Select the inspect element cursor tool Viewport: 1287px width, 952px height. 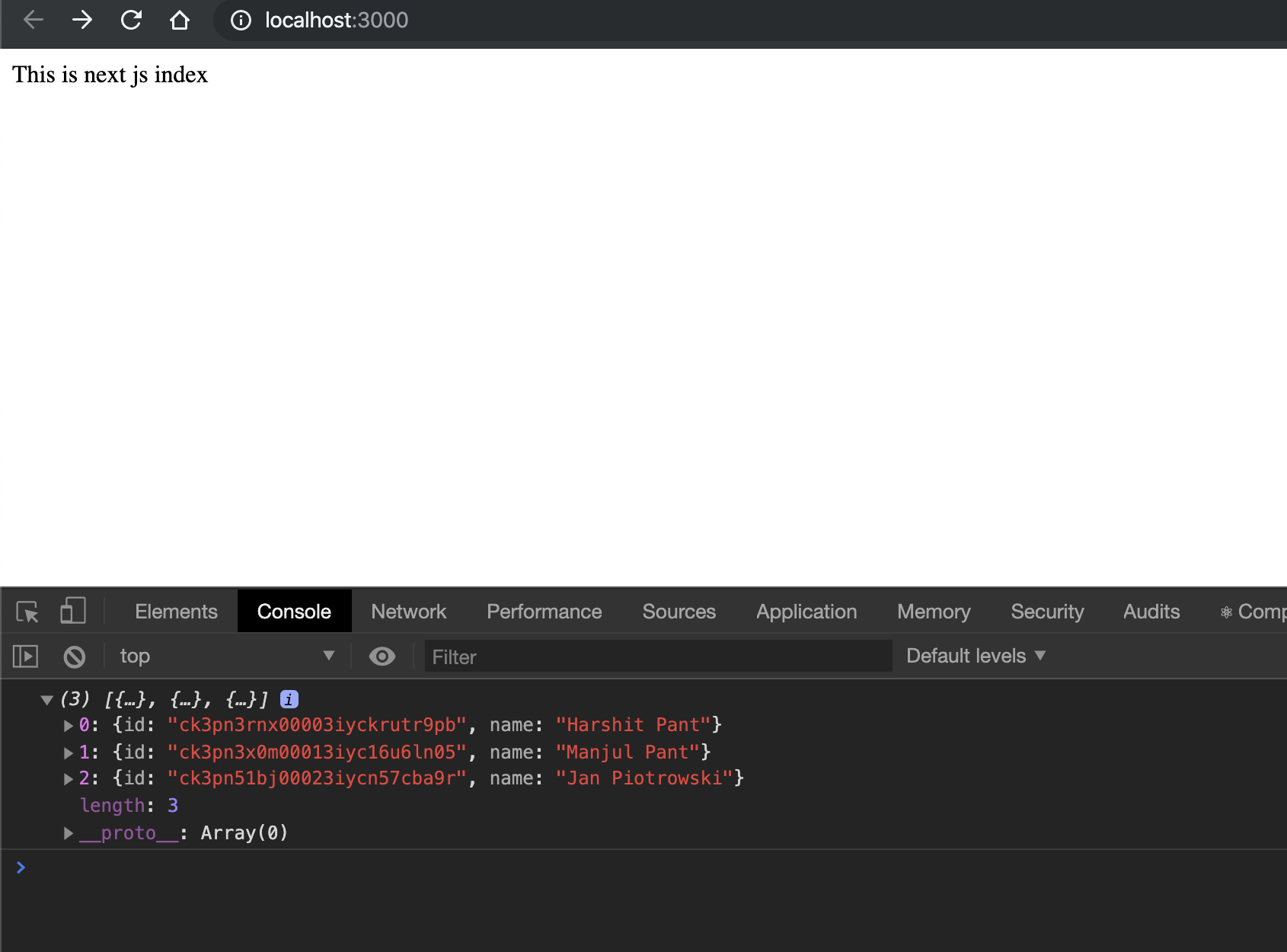point(28,611)
